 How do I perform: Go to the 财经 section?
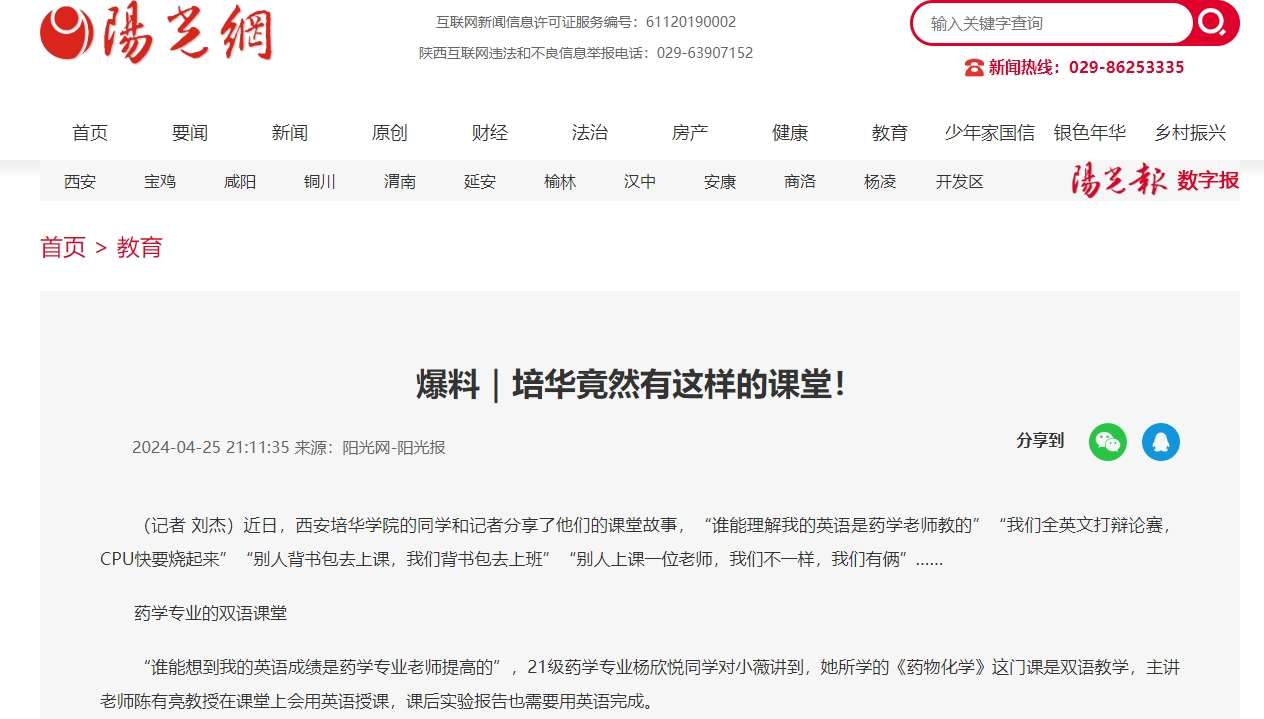point(490,133)
